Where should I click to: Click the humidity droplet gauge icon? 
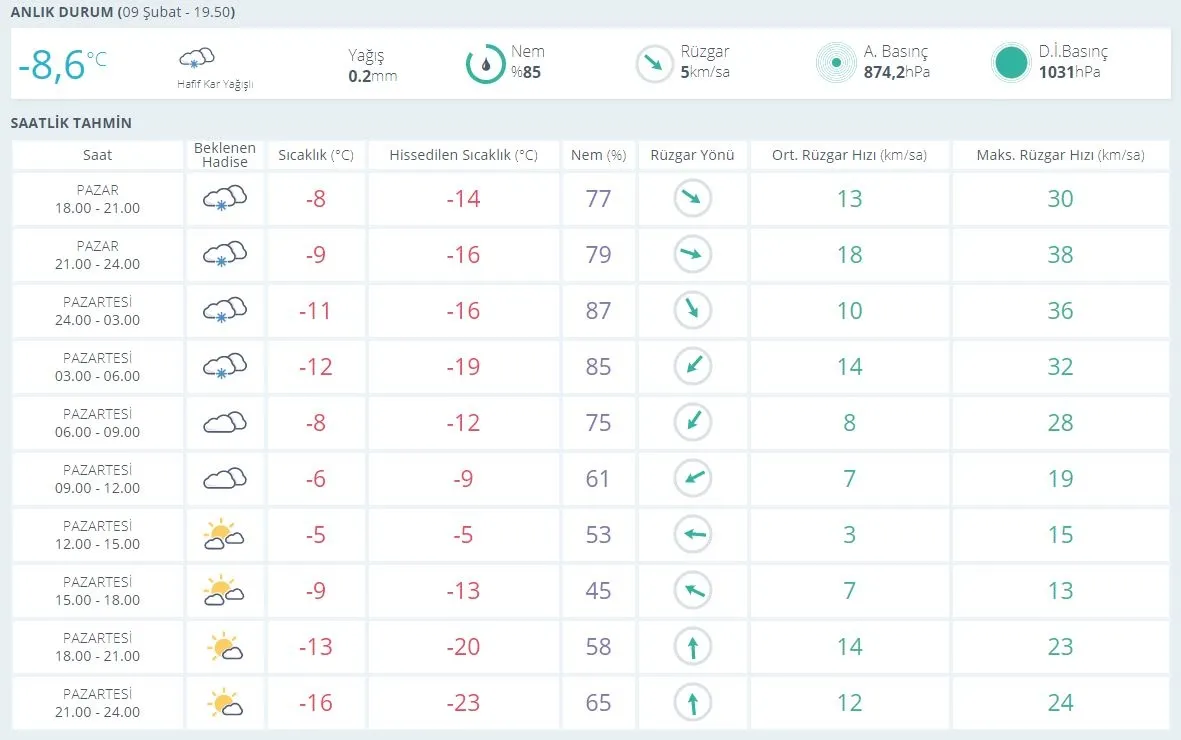tap(486, 64)
